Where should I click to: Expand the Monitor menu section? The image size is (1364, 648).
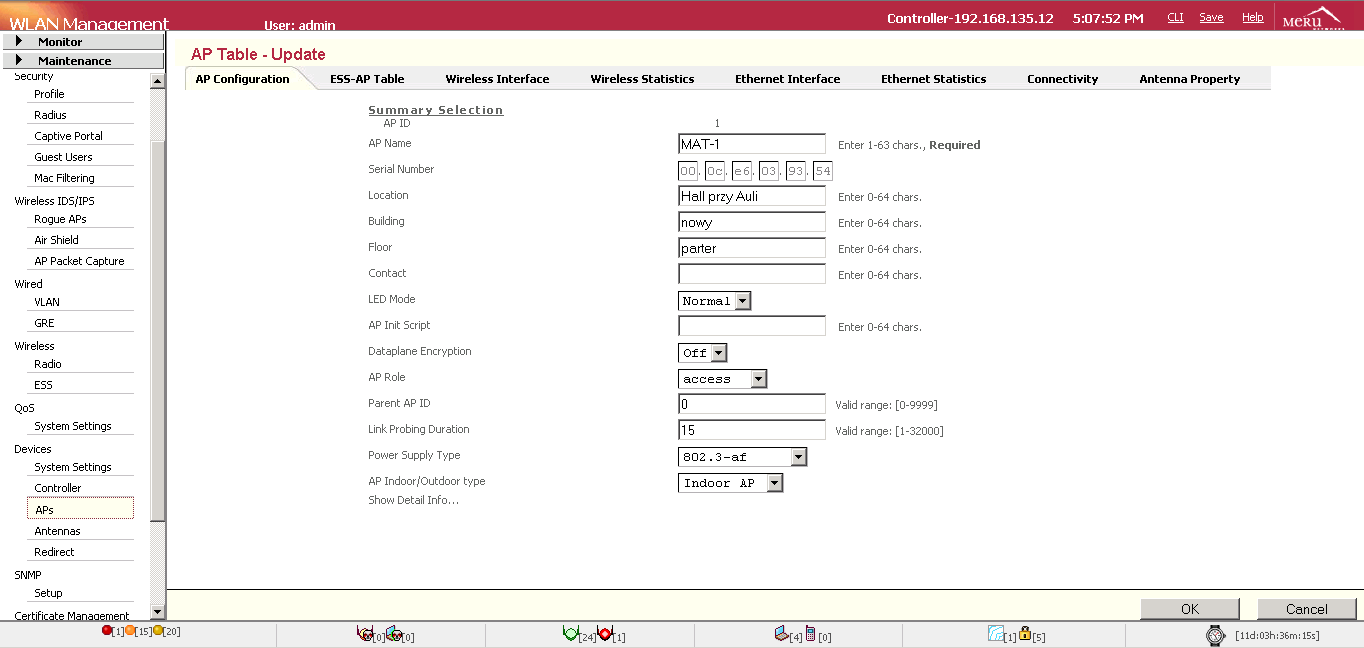(83, 42)
